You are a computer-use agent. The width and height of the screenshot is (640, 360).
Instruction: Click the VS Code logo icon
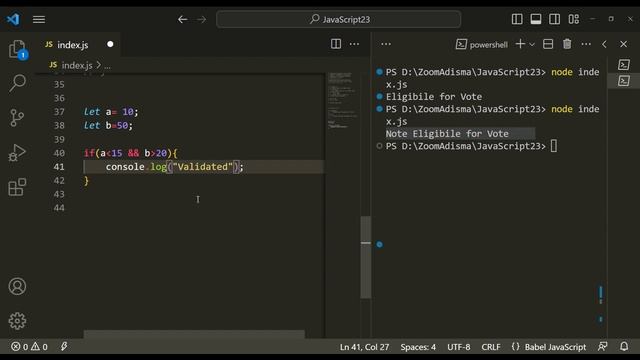(13, 19)
